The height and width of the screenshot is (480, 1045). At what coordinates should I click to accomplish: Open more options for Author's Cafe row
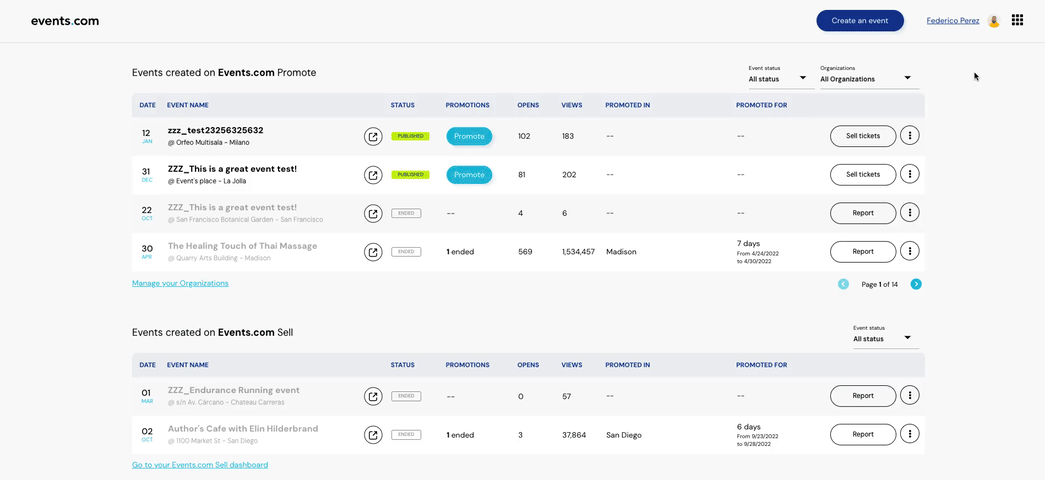point(910,434)
